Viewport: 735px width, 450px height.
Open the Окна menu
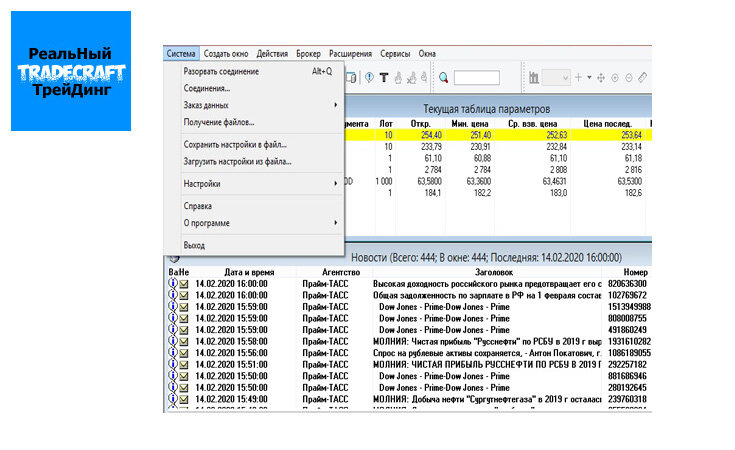[427, 53]
